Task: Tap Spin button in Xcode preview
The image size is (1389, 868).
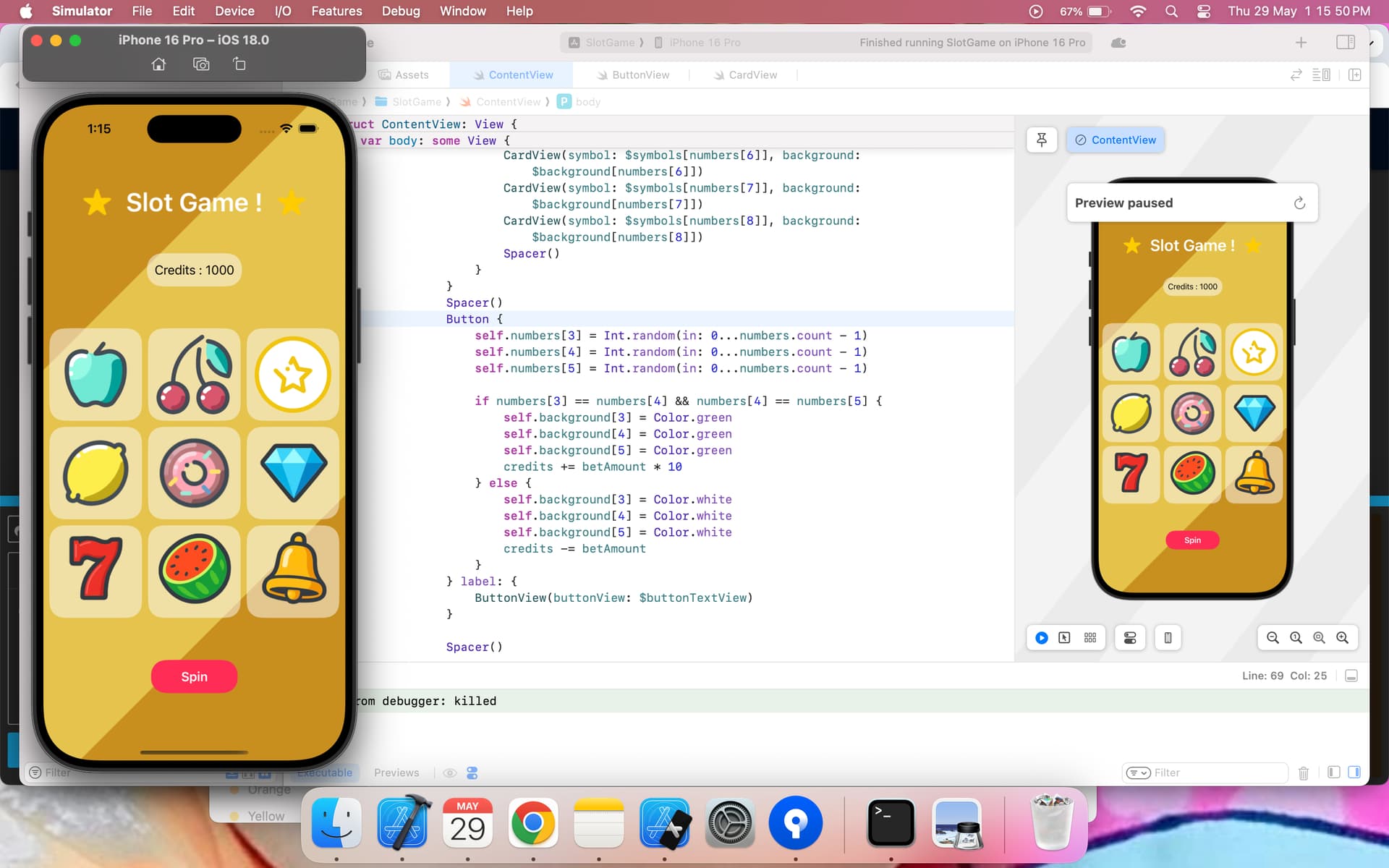Action: (1192, 540)
